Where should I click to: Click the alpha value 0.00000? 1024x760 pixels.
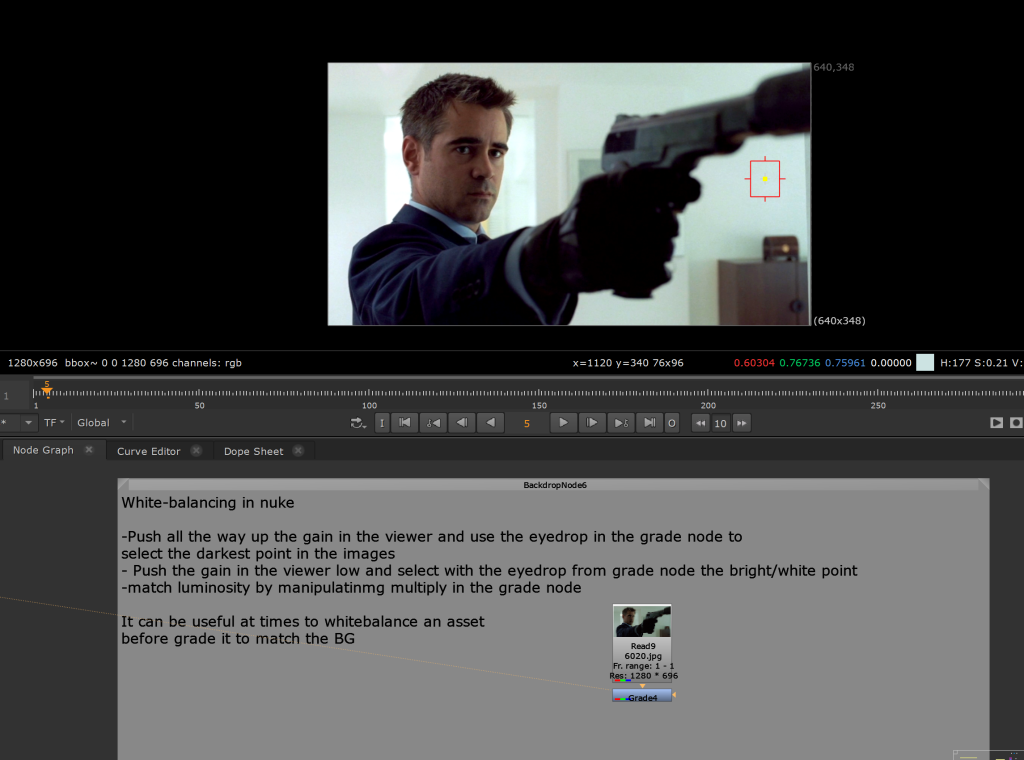tap(891, 363)
